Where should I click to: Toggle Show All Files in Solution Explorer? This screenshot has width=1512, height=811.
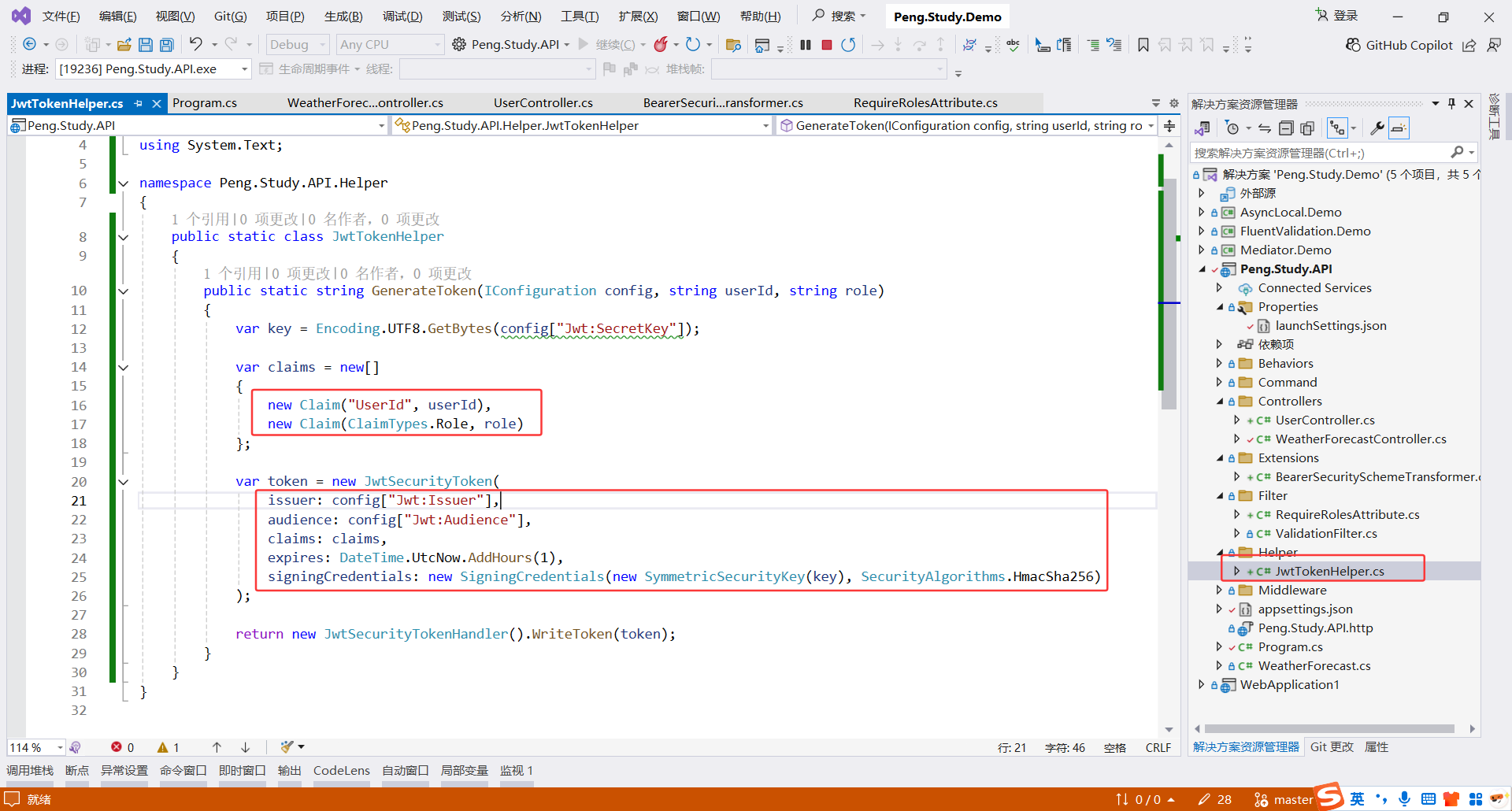pyautogui.click(x=1307, y=128)
